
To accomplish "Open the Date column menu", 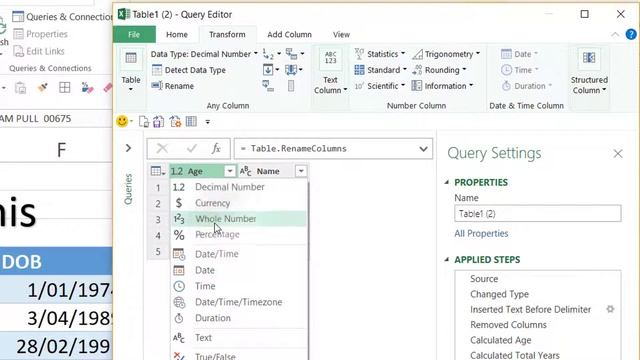I will pyautogui.click(x=519, y=54).
